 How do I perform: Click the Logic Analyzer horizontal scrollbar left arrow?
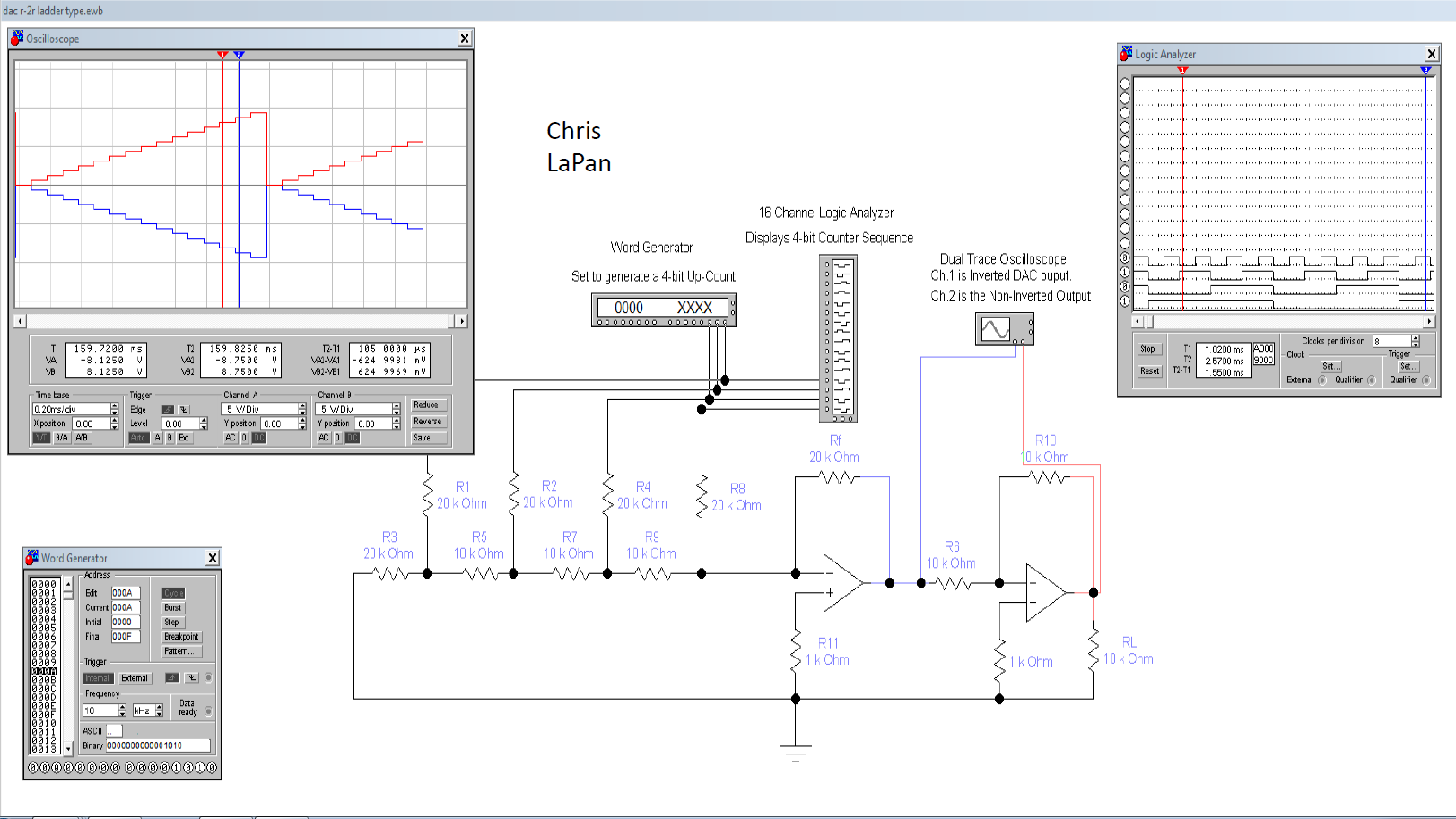point(1138,321)
